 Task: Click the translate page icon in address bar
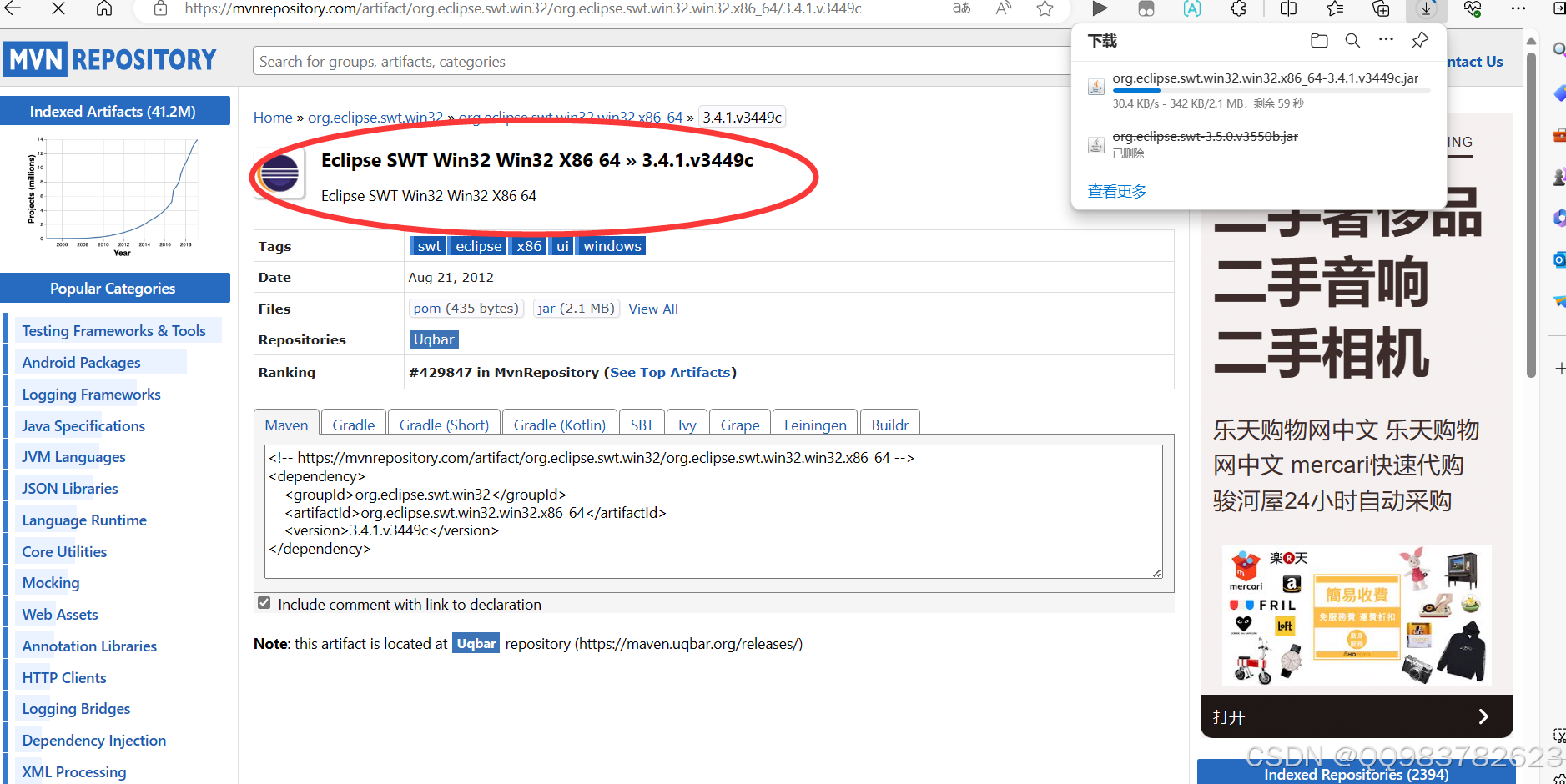pos(961,8)
